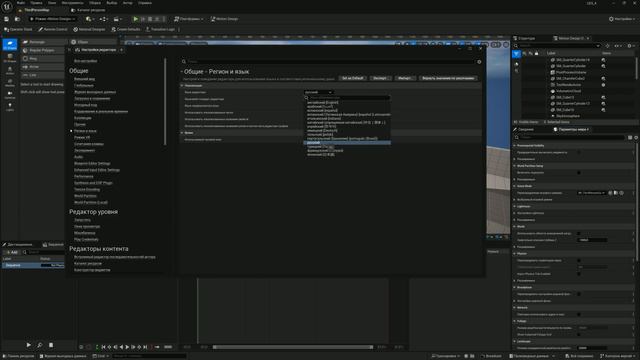Open the Файл menu
Viewport: 640px width, 360px height.
(21, 3)
